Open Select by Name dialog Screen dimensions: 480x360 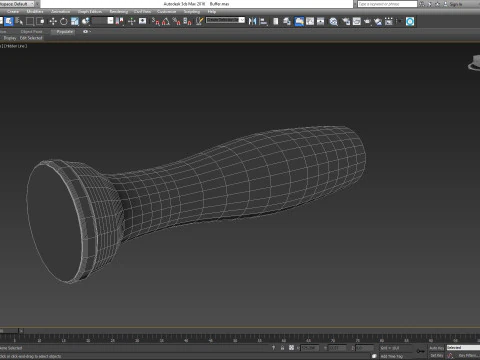19,21
